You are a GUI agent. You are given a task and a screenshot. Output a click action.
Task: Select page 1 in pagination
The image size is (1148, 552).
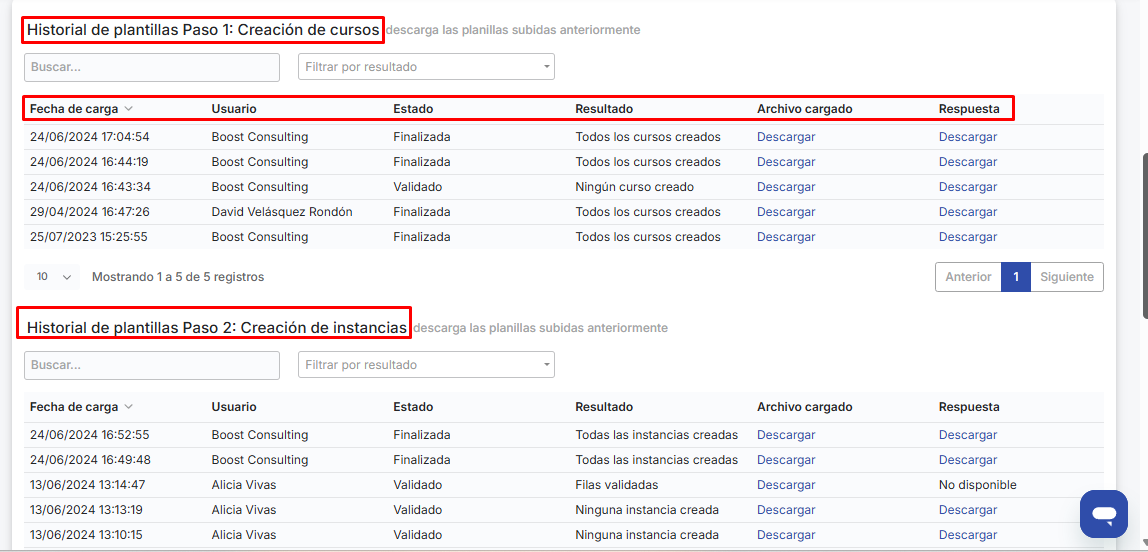1015,277
